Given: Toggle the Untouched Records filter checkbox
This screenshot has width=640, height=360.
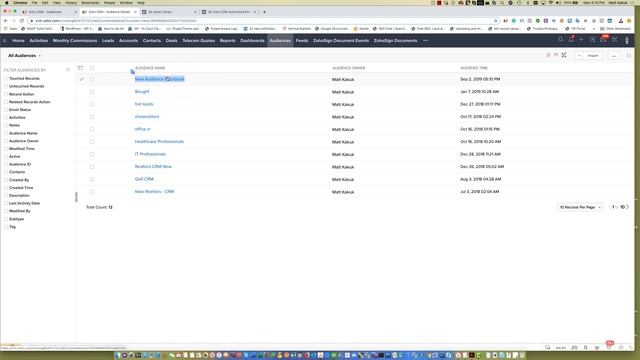Looking at the screenshot, I should (x=6, y=86).
